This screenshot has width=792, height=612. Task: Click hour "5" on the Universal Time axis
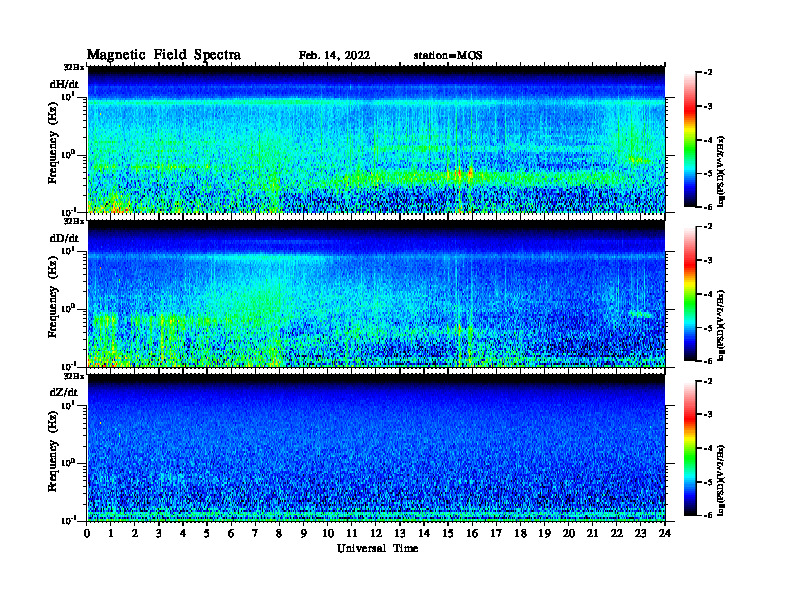[207, 534]
